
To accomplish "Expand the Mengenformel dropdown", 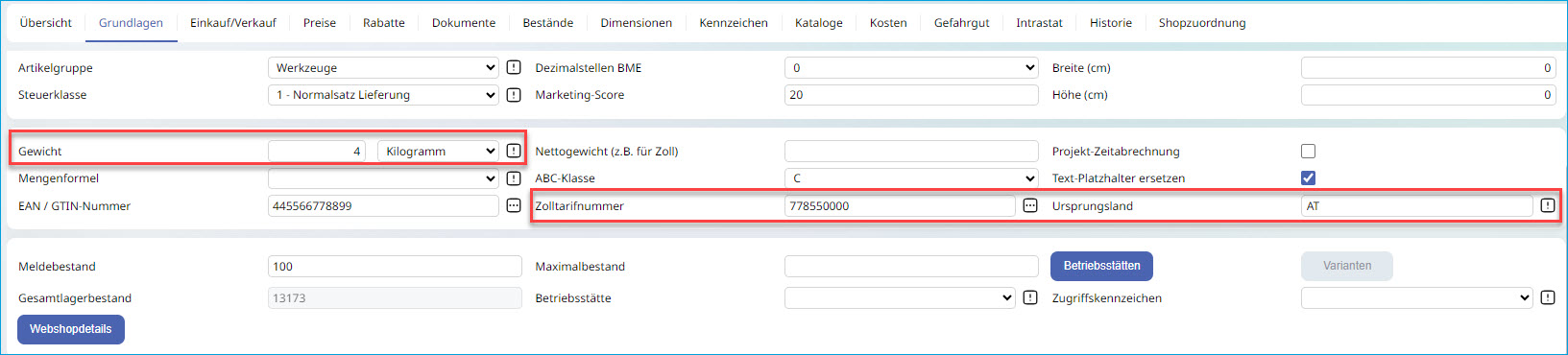I will (383, 177).
